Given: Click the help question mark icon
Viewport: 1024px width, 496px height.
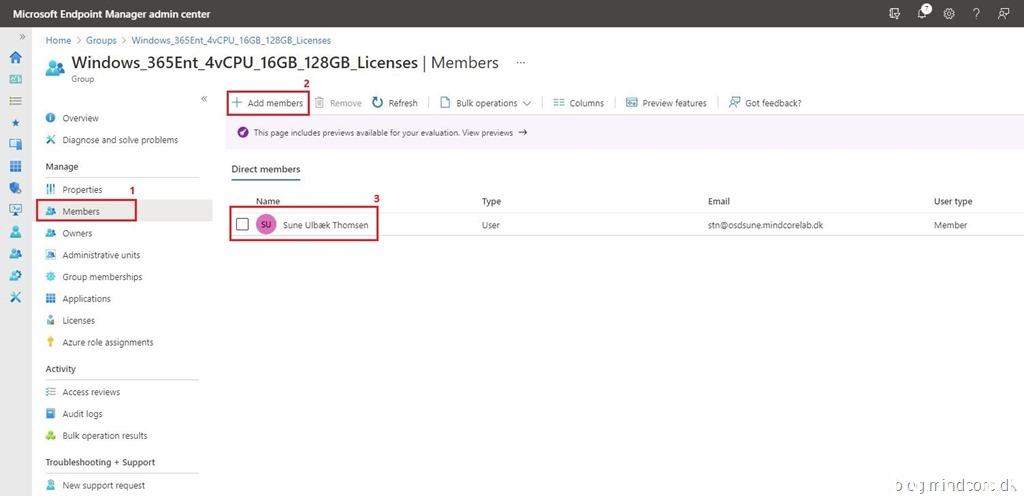Looking at the screenshot, I should [976, 13].
